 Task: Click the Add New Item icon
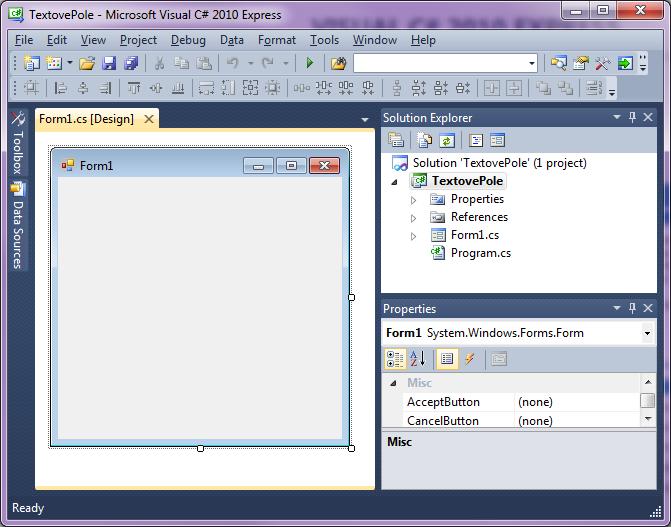tap(54, 64)
